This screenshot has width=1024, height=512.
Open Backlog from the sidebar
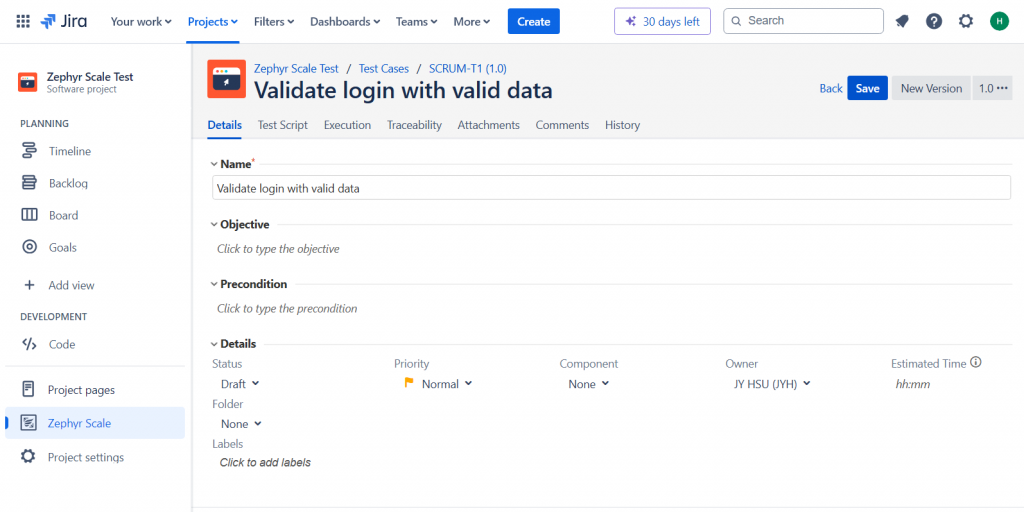pos(68,183)
